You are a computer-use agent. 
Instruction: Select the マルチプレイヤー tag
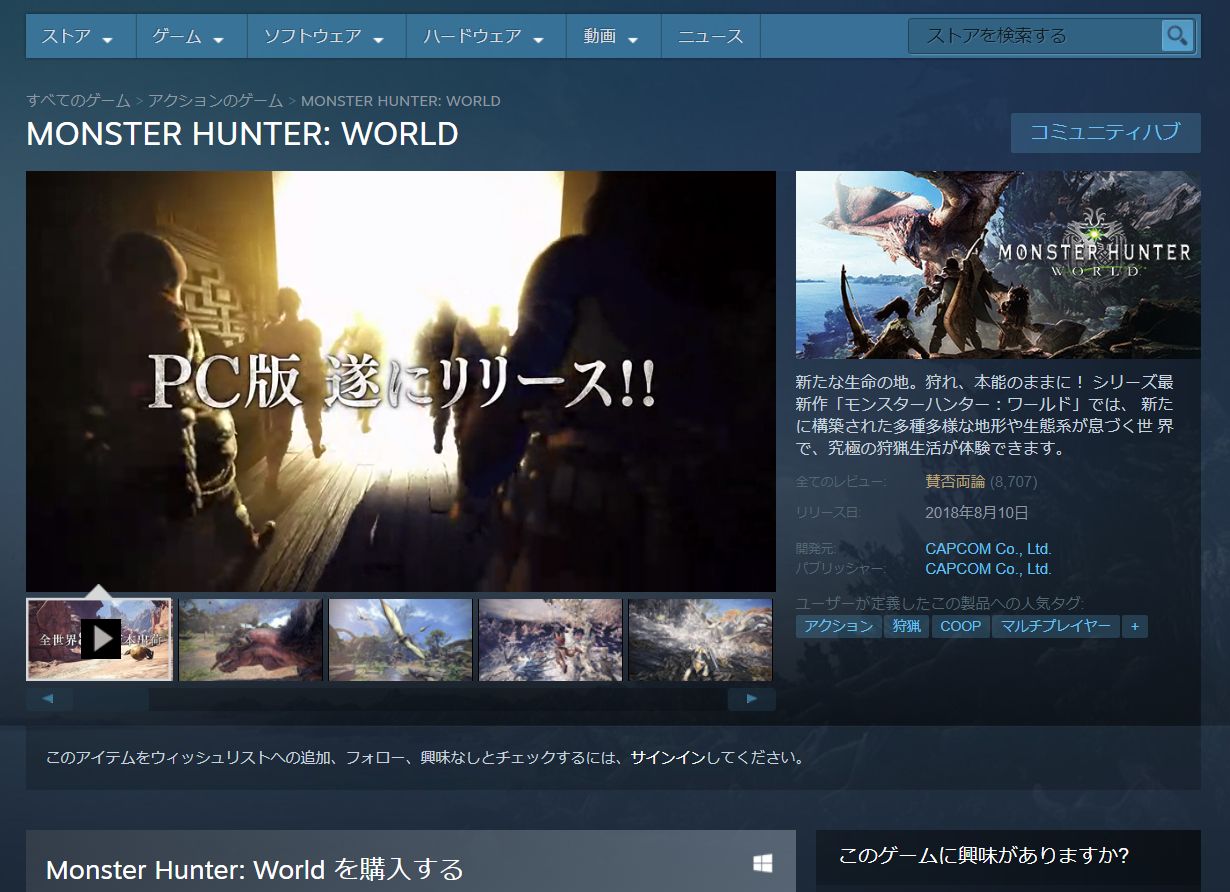click(1056, 627)
